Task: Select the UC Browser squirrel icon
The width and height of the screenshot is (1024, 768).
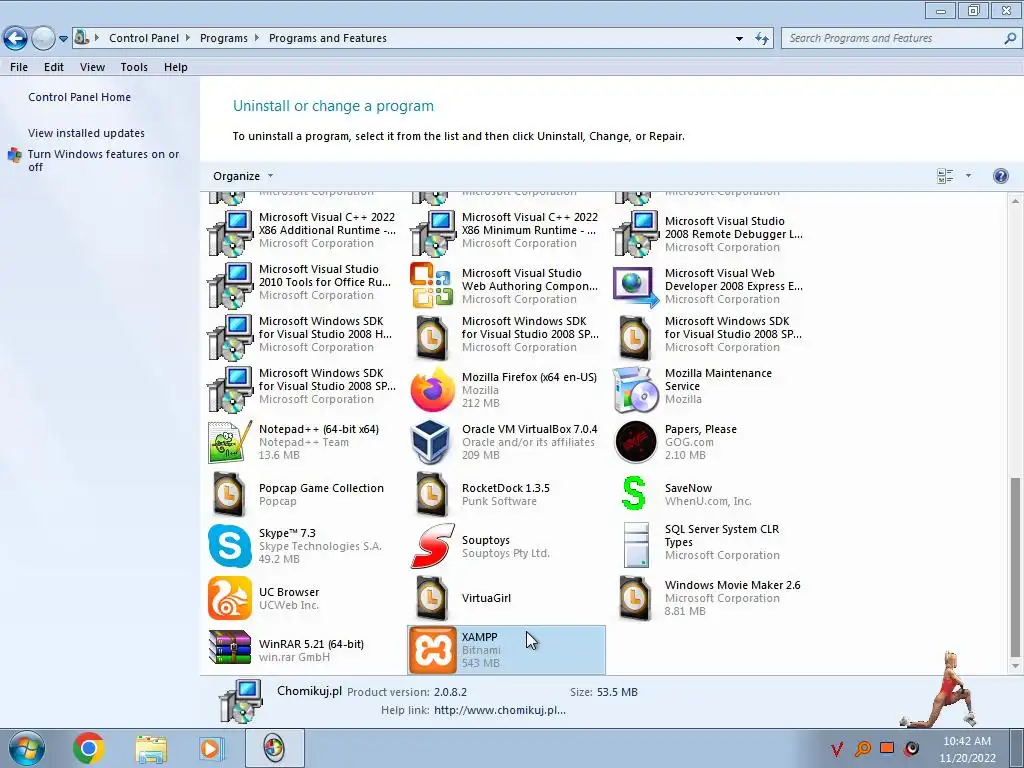Action: (x=229, y=598)
